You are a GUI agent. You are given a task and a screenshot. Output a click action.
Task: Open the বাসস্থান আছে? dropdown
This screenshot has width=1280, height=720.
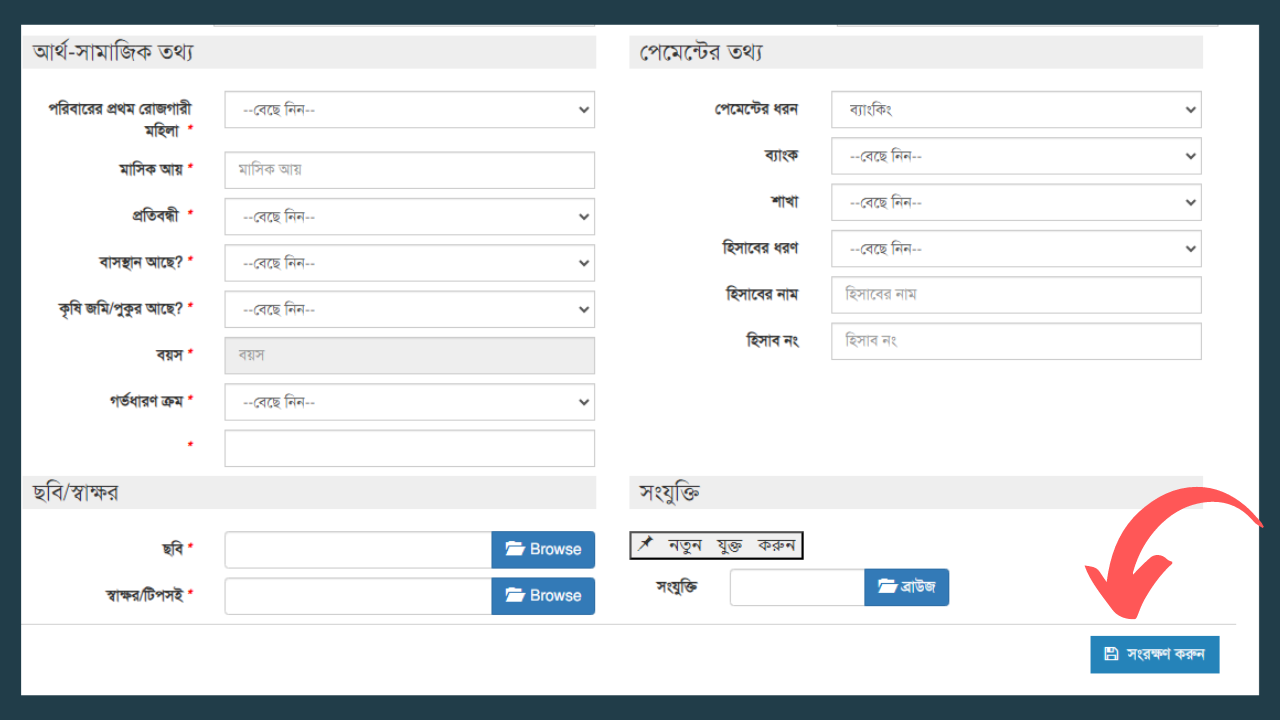click(x=409, y=263)
